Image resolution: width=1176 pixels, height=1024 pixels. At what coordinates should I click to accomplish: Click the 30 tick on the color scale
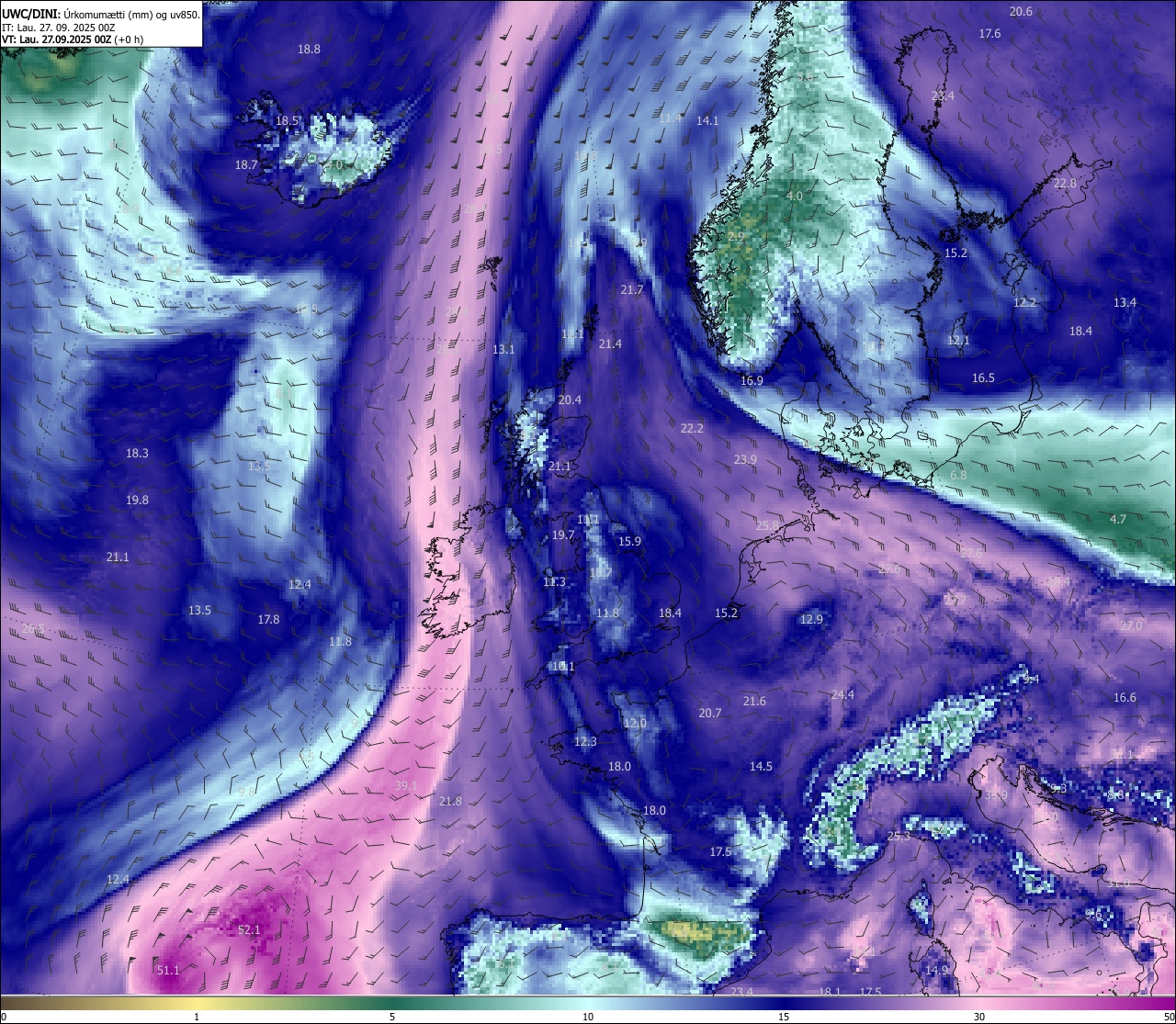(979, 1017)
